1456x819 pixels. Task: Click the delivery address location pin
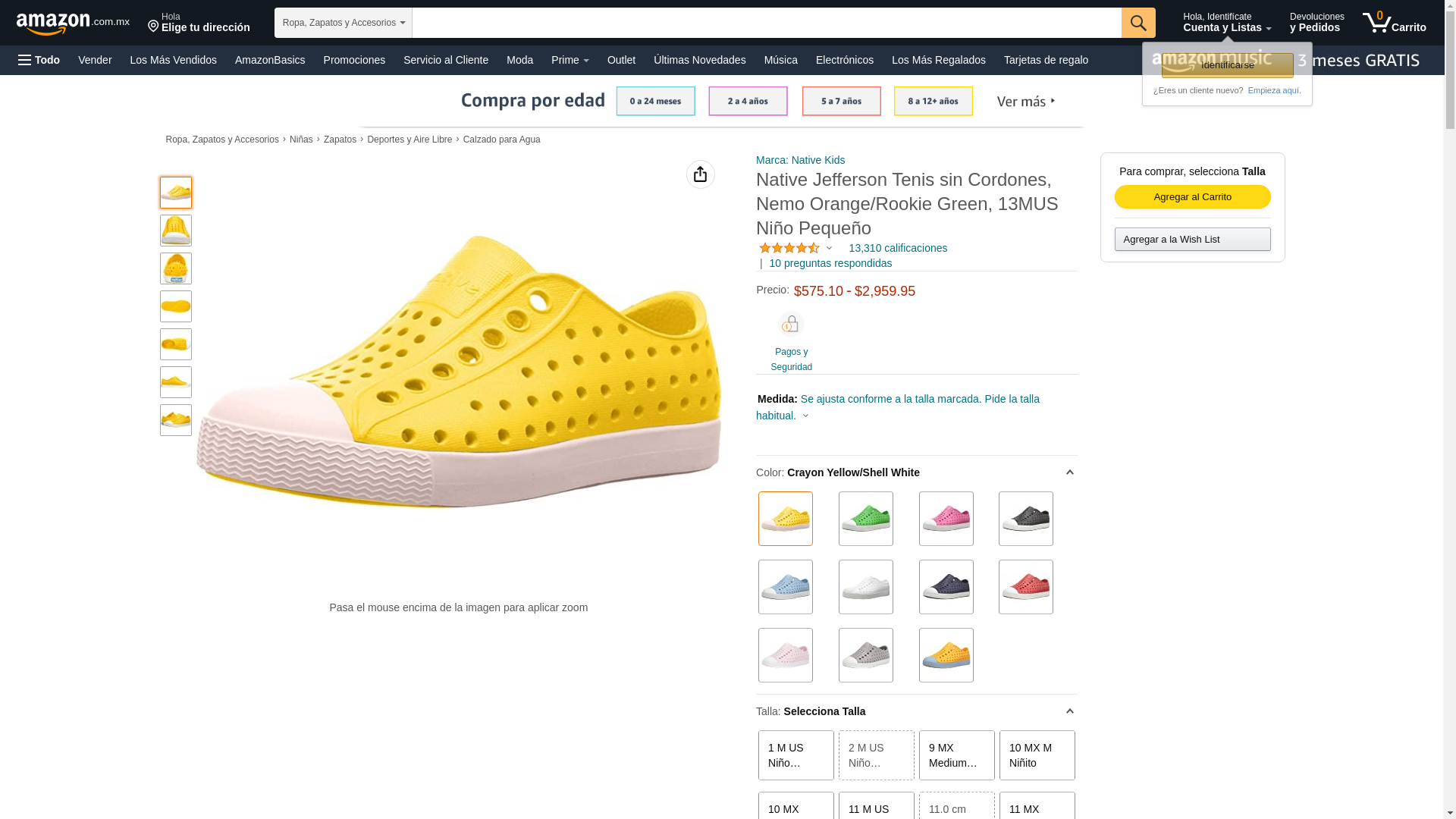(153, 27)
